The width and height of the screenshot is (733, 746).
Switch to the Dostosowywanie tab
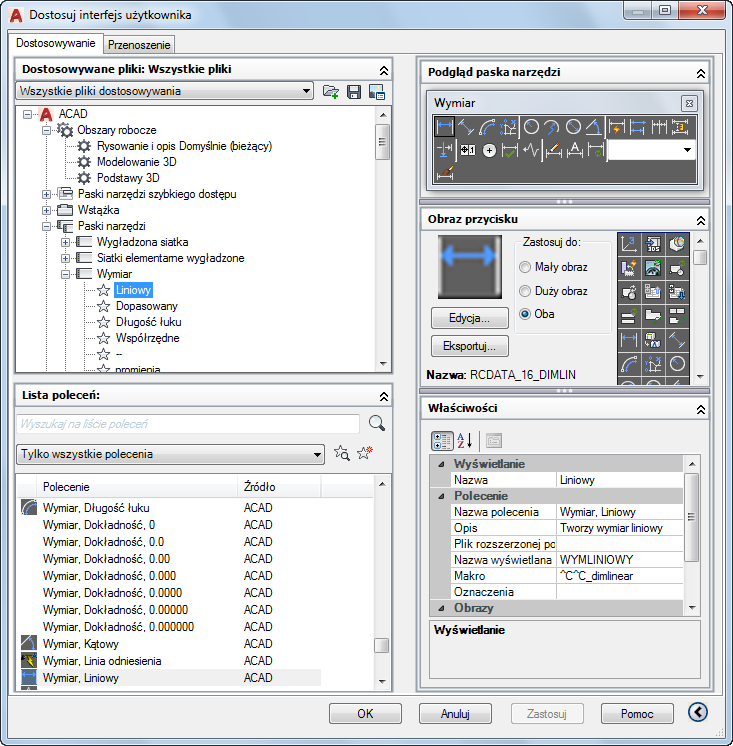pyautogui.click(x=56, y=43)
